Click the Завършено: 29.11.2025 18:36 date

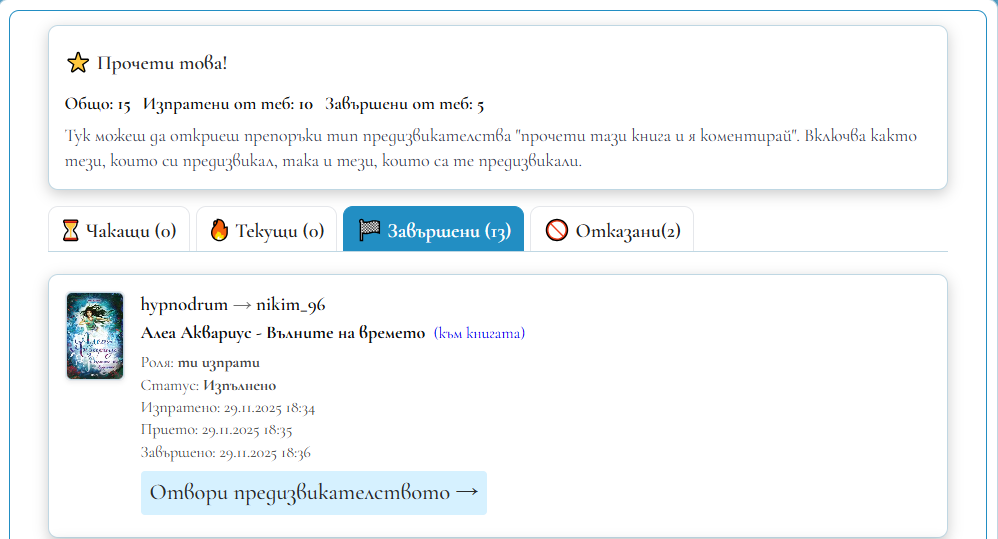(226, 453)
